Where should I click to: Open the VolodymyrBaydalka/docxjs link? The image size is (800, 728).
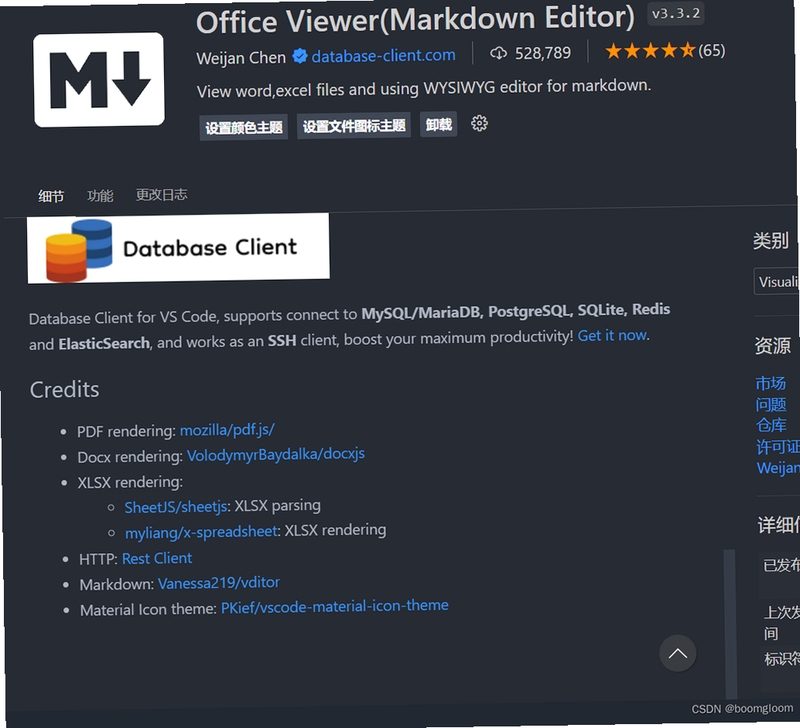(x=276, y=455)
